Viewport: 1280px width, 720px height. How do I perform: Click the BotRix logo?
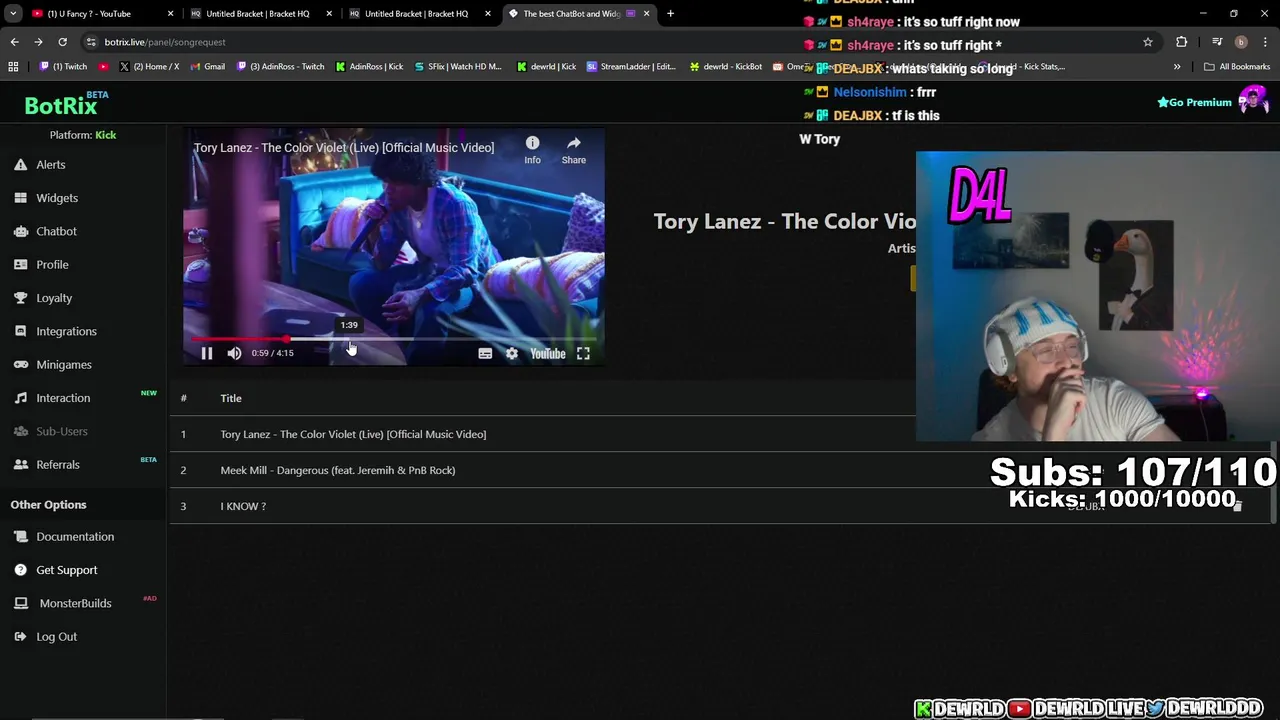(x=61, y=105)
